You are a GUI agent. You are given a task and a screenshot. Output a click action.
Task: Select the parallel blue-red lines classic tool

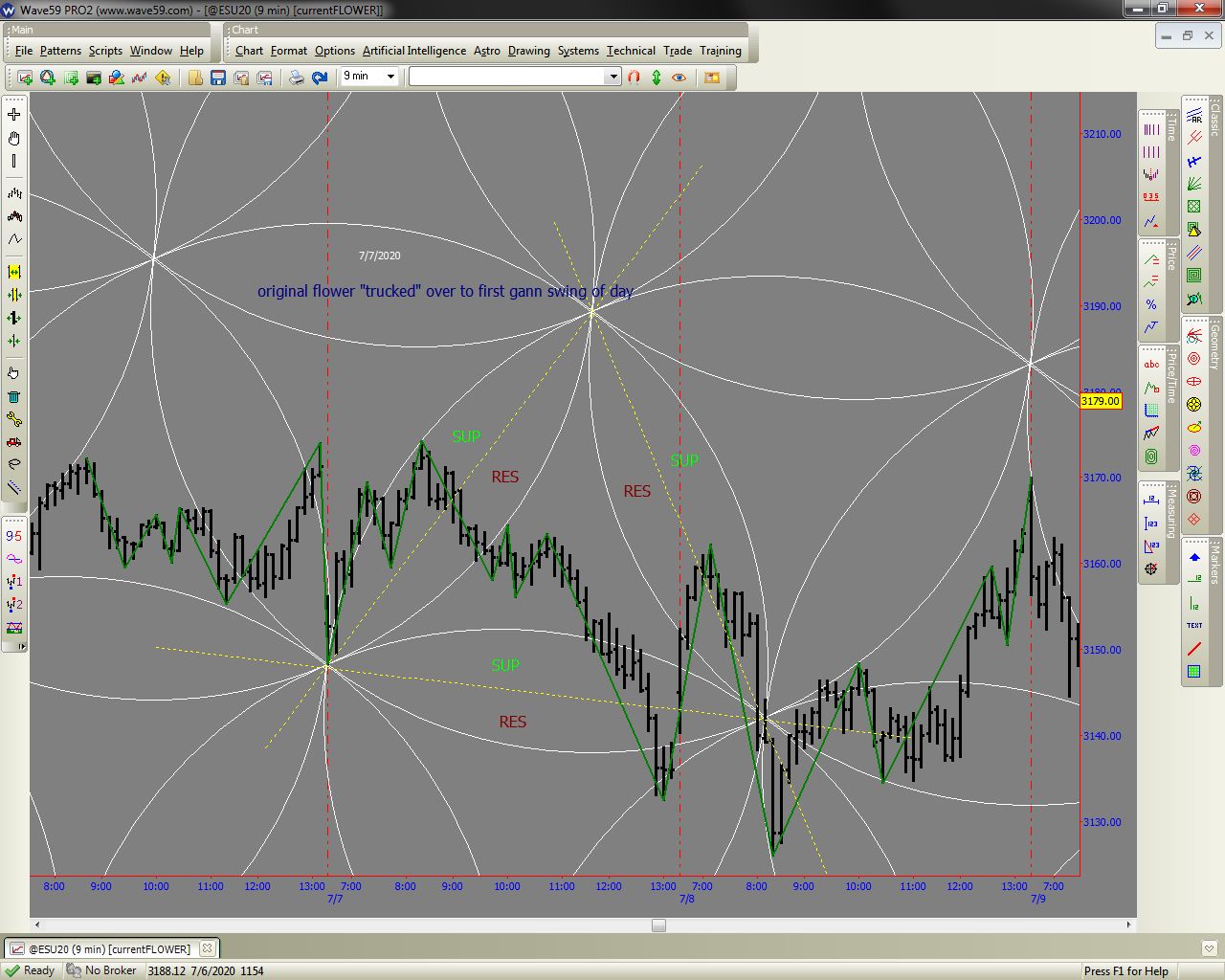[x=1194, y=253]
